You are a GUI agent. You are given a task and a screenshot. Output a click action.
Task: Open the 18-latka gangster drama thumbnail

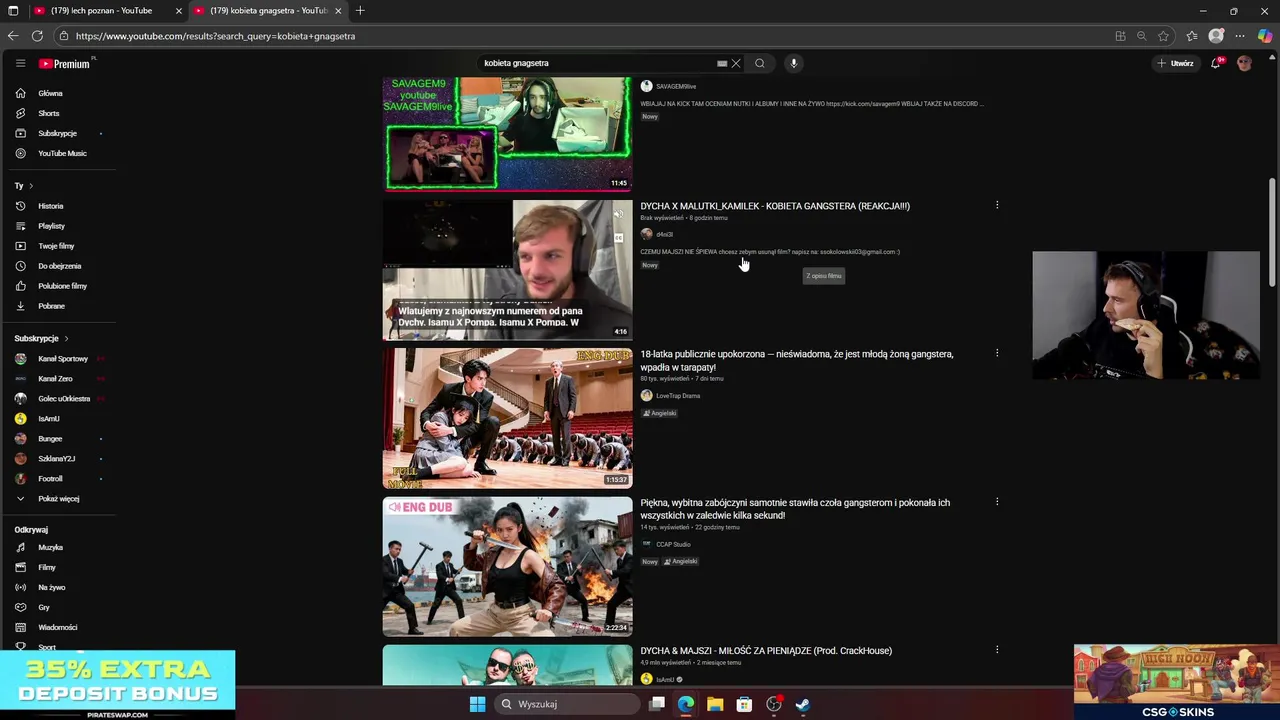tap(507, 418)
